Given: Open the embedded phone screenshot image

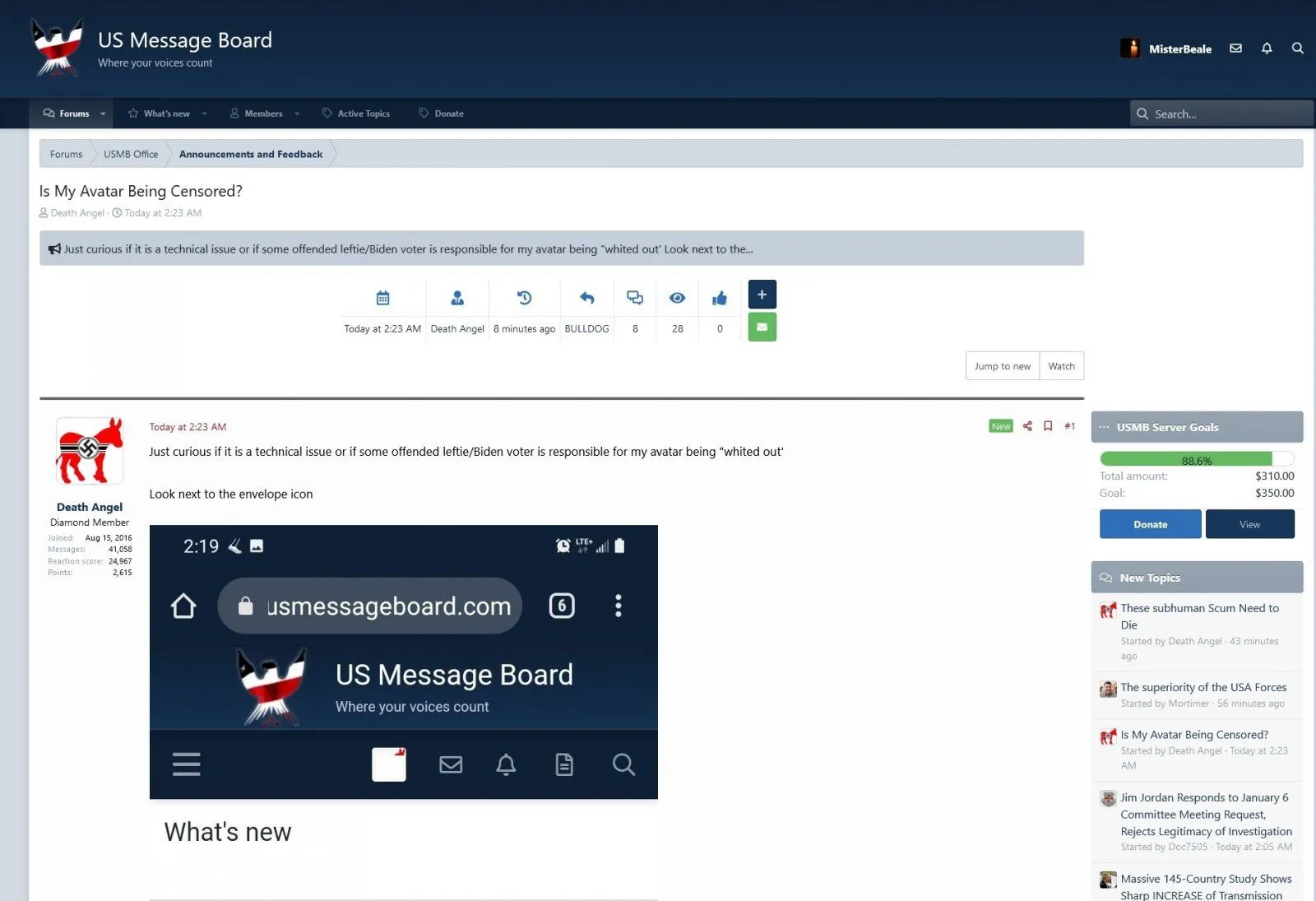Looking at the screenshot, I should pyautogui.click(x=403, y=712).
